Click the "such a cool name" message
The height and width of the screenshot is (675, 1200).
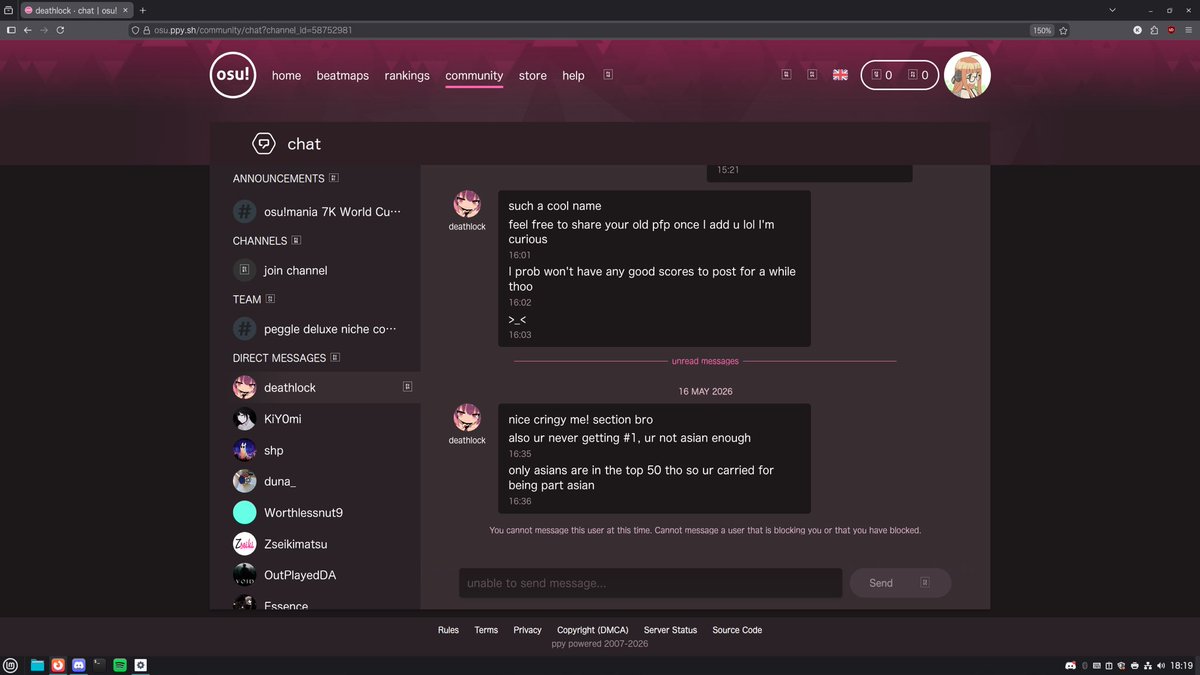[555, 206]
